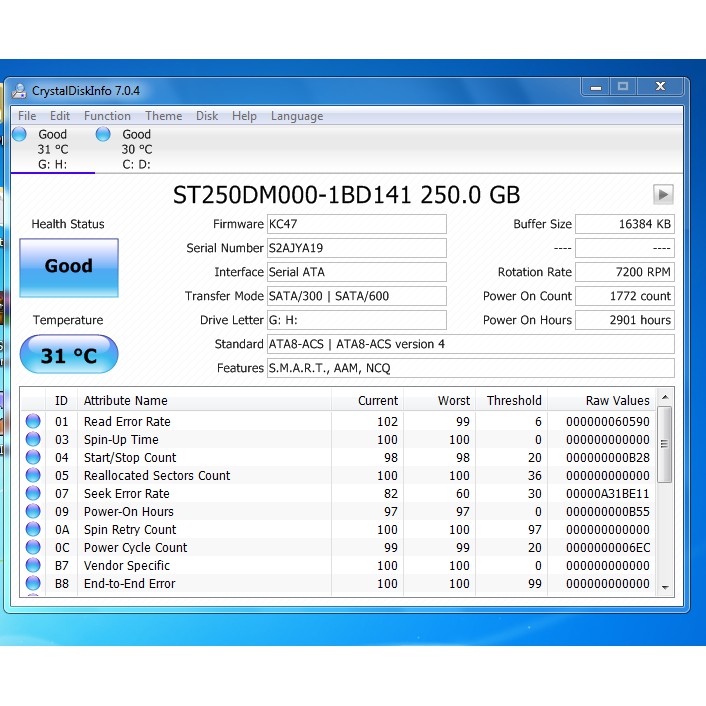Click the Seek Error Rate status orb
Viewport: 706px width, 706px height.
coord(33,494)
